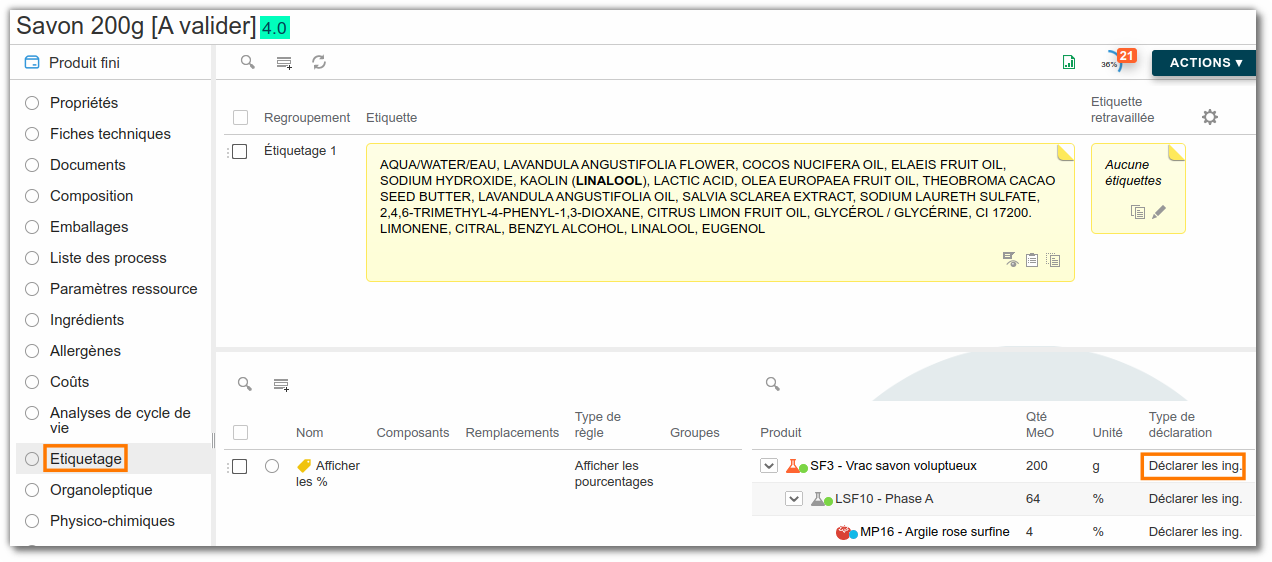The height and width of the screenshot is (562, 1272).
Task: Click the red raw-material icon of MP16
Action: point(843,532)
